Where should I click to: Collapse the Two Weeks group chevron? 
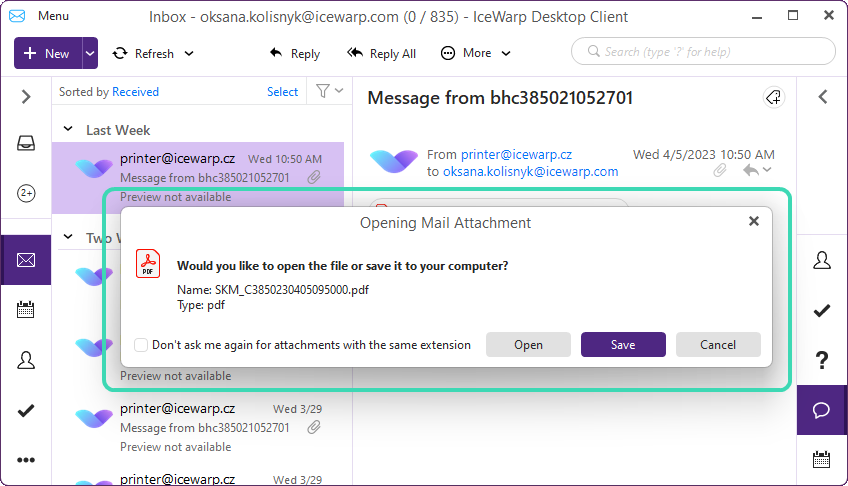point(68,237)
